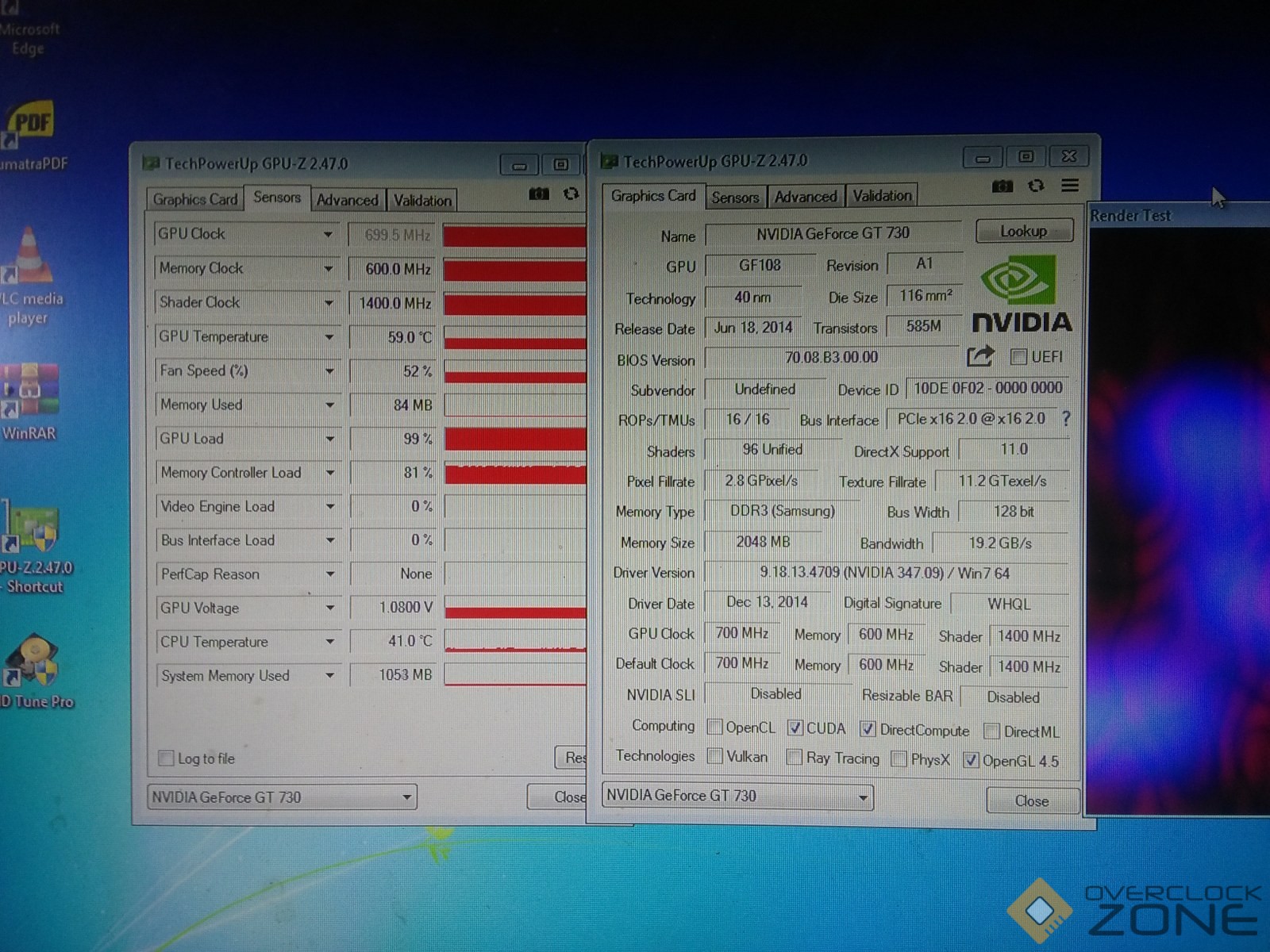Expand the CPU Temperature sensor dropdown
The height and width of the screenshot is (952, 1270).
click(329, 642)
